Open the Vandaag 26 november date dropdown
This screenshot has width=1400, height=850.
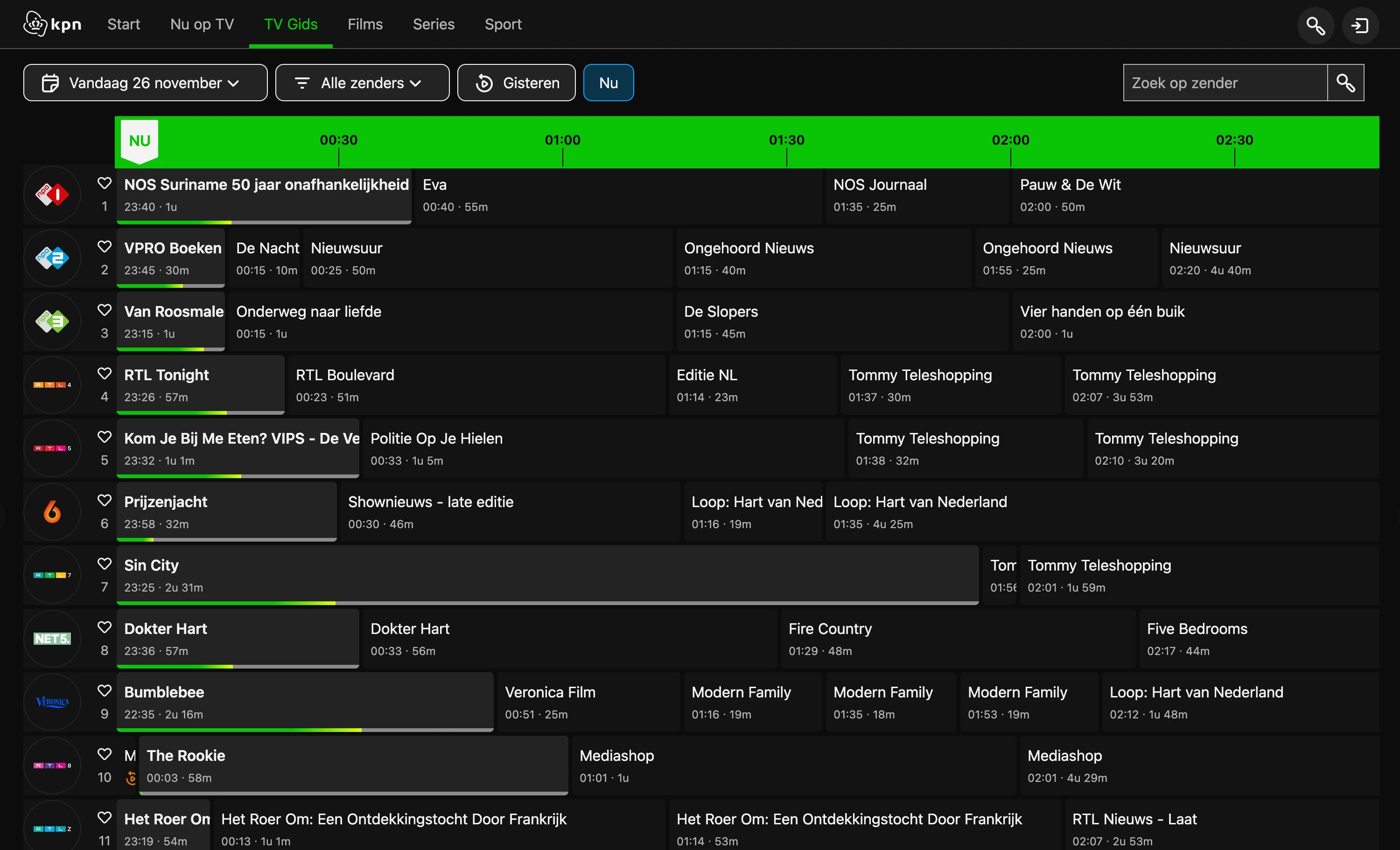[146, 83]
